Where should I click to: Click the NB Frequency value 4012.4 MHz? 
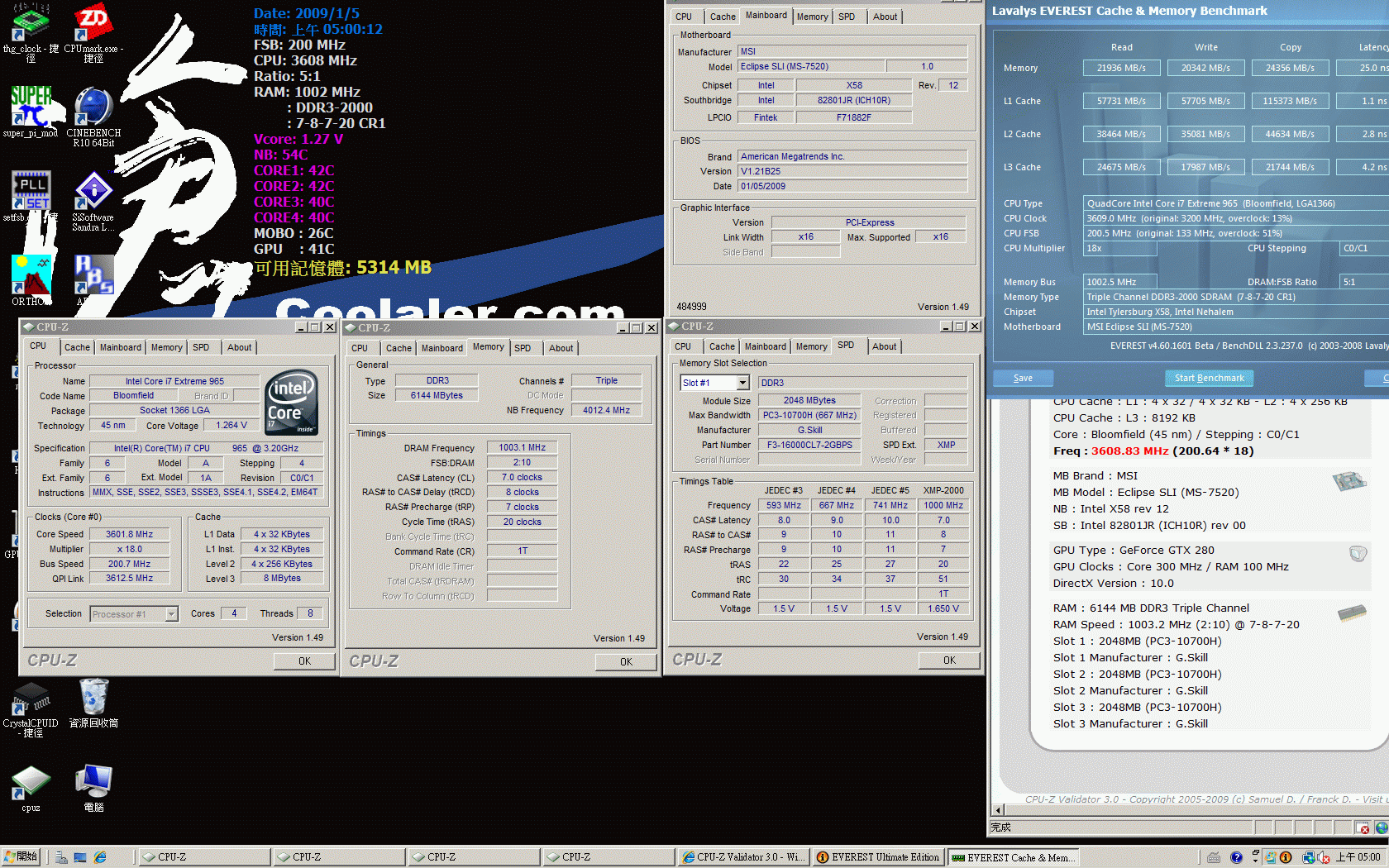pos(606,410)
